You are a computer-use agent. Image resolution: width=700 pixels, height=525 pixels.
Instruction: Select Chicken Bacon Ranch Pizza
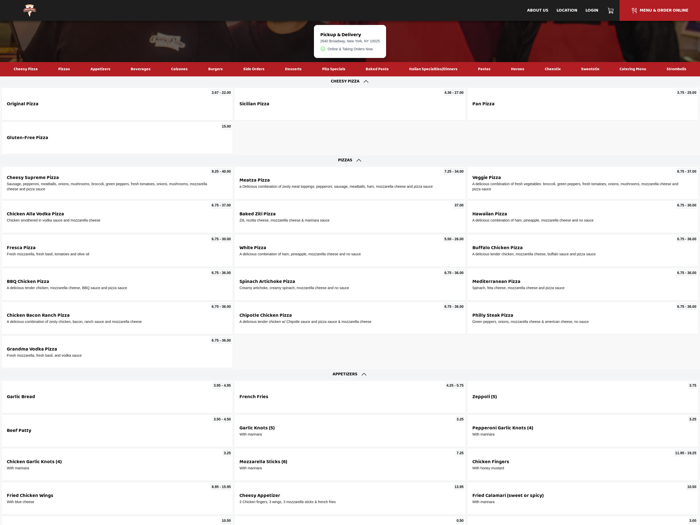tap(117, 318)
